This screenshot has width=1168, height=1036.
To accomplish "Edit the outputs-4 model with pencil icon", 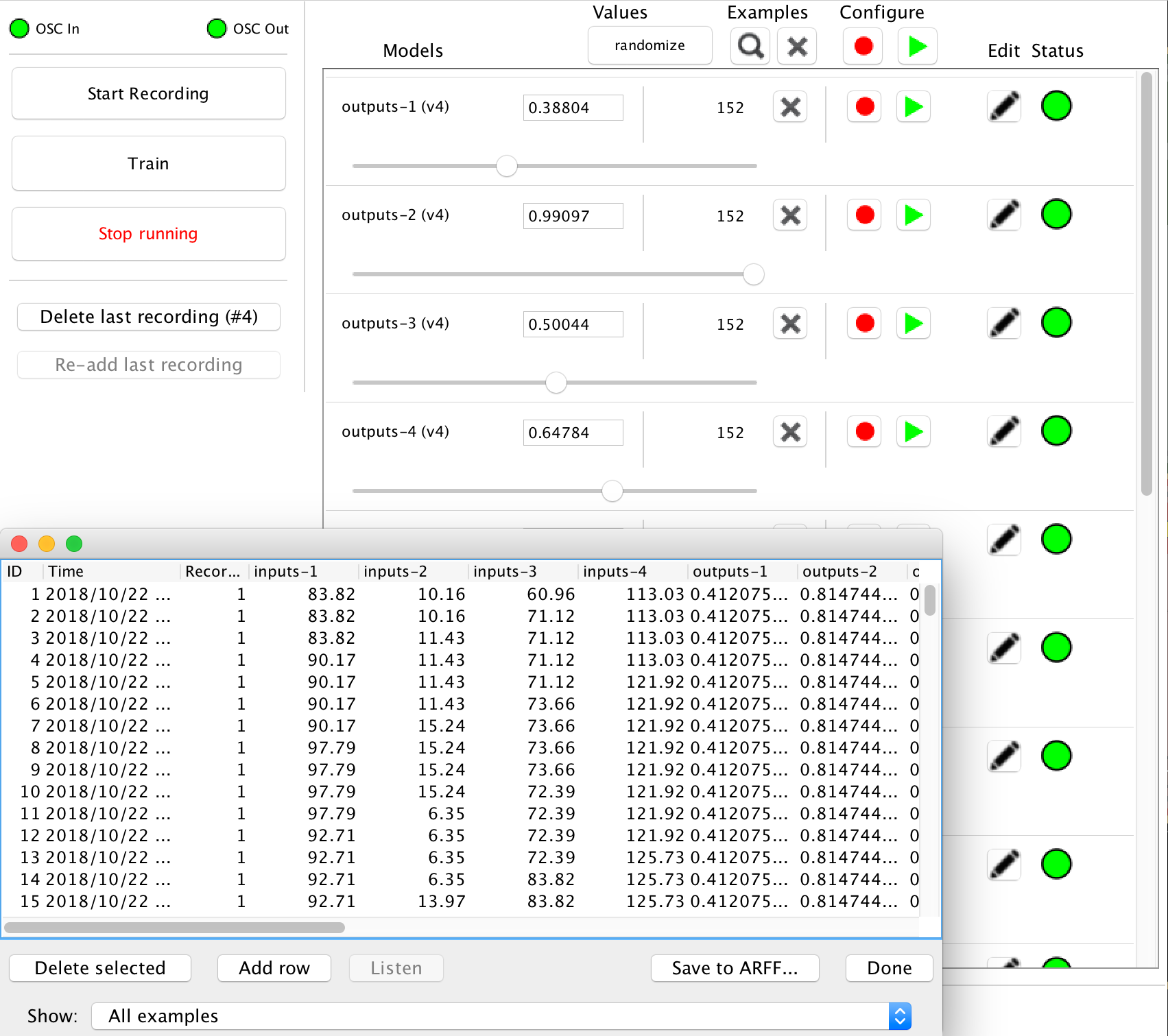I will coord(1004,432).
